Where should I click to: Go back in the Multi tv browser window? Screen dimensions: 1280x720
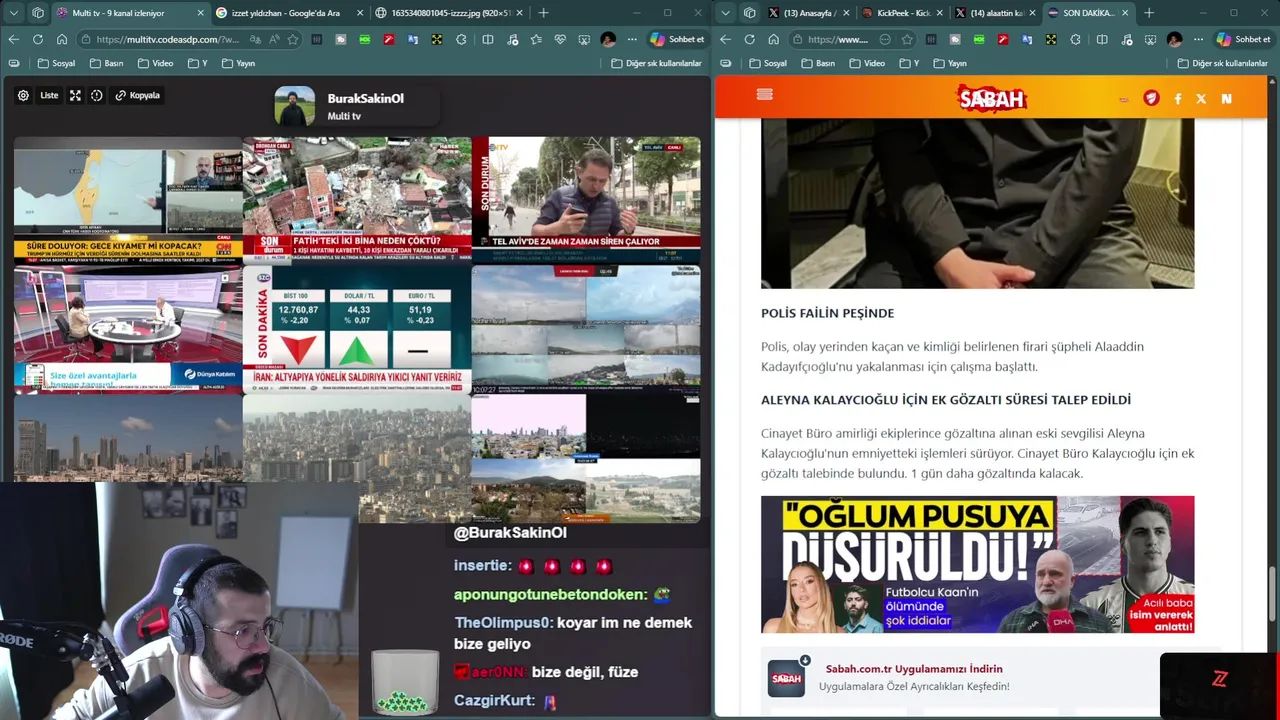[13, 39]
